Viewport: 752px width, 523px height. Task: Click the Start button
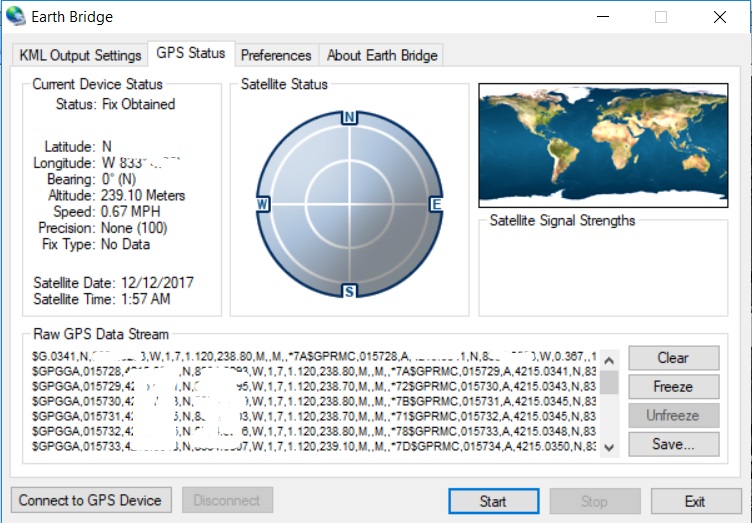pos(494,501)
